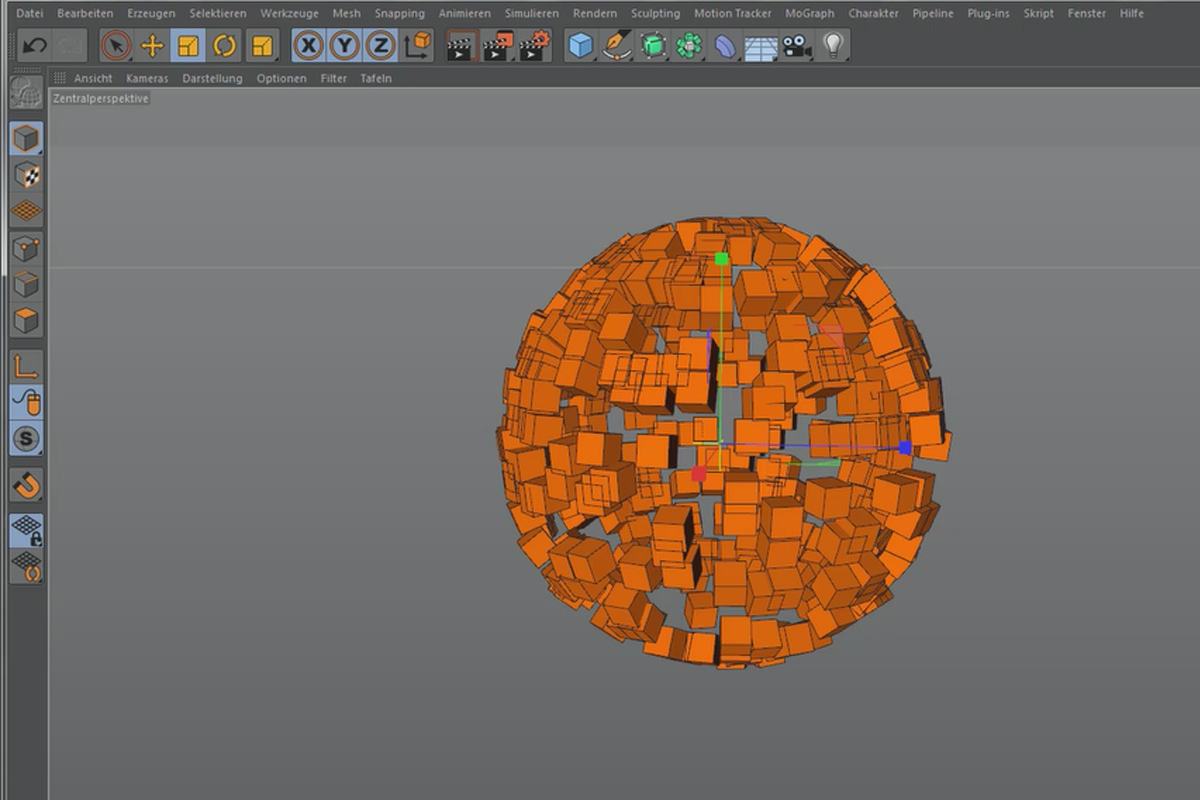Click the Make Editable icon
1200x800 pixels.
pyautogui.click(x=26, y=92)
